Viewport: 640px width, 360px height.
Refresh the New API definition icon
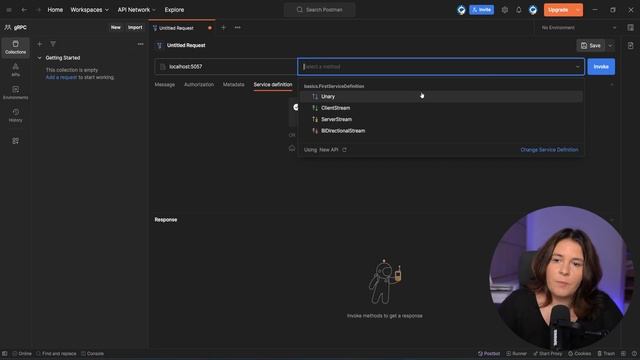(344, 150)
